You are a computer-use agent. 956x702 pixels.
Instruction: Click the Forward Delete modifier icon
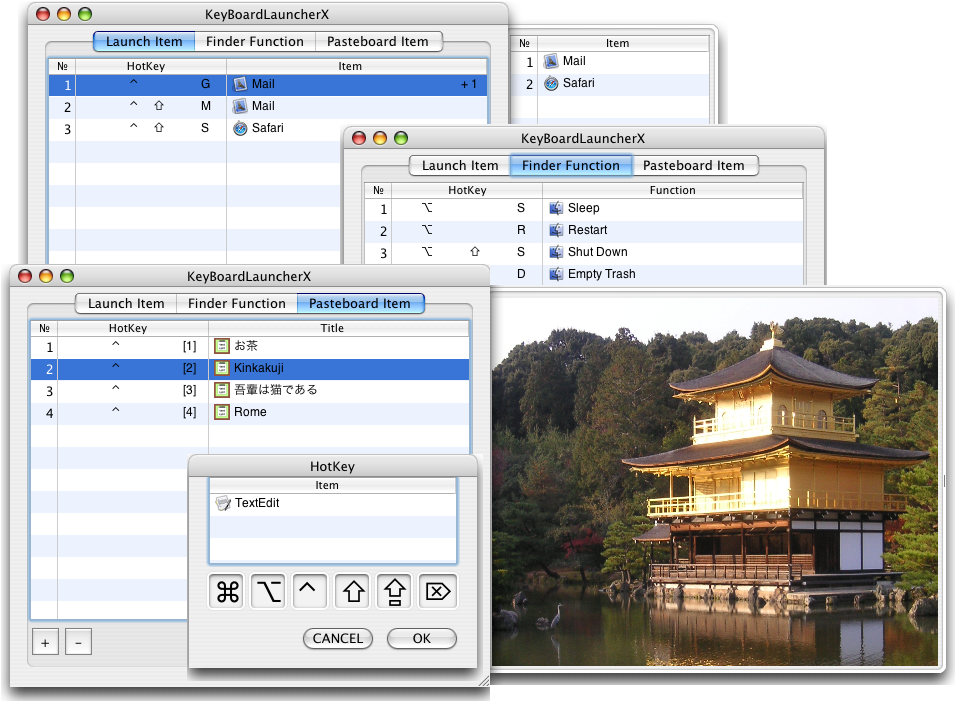[437, 590]
